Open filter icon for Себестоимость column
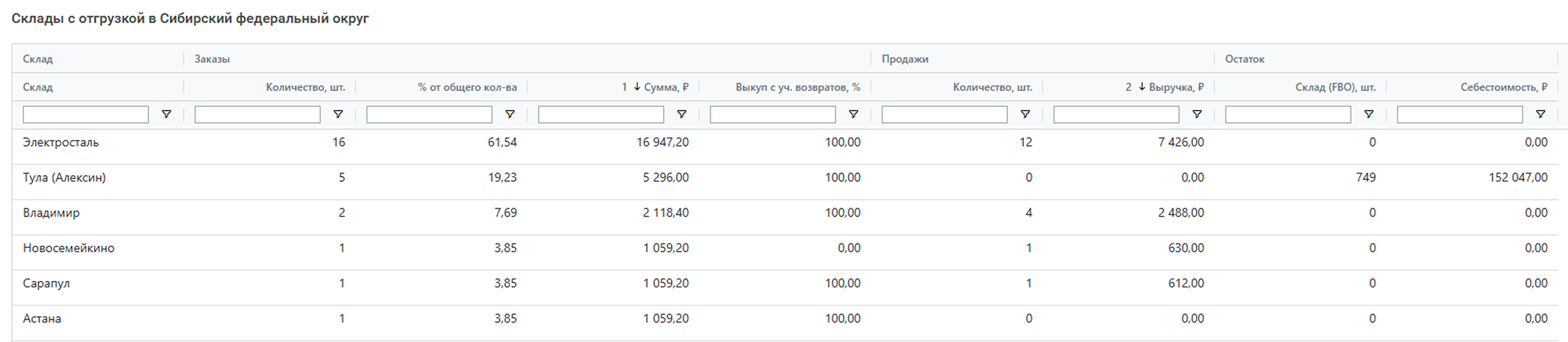 1540,115
